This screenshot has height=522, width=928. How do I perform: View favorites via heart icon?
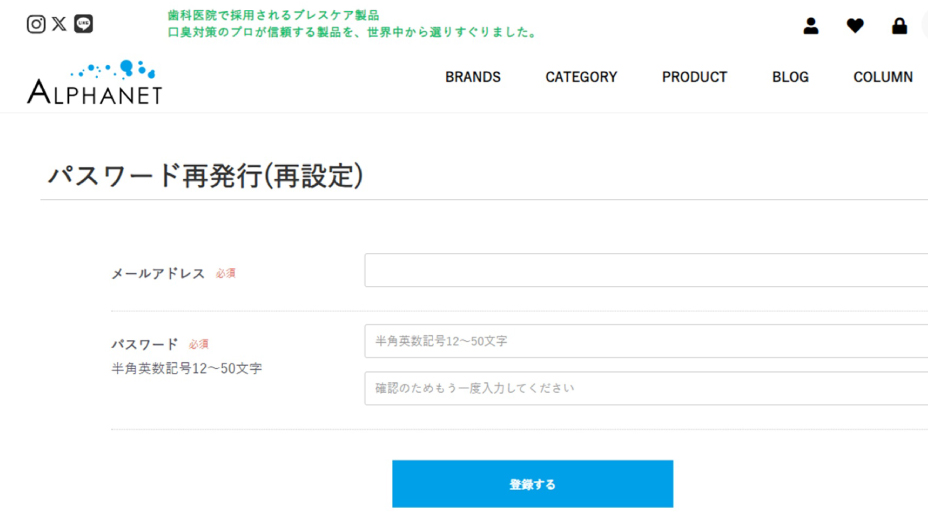point(855,26)
